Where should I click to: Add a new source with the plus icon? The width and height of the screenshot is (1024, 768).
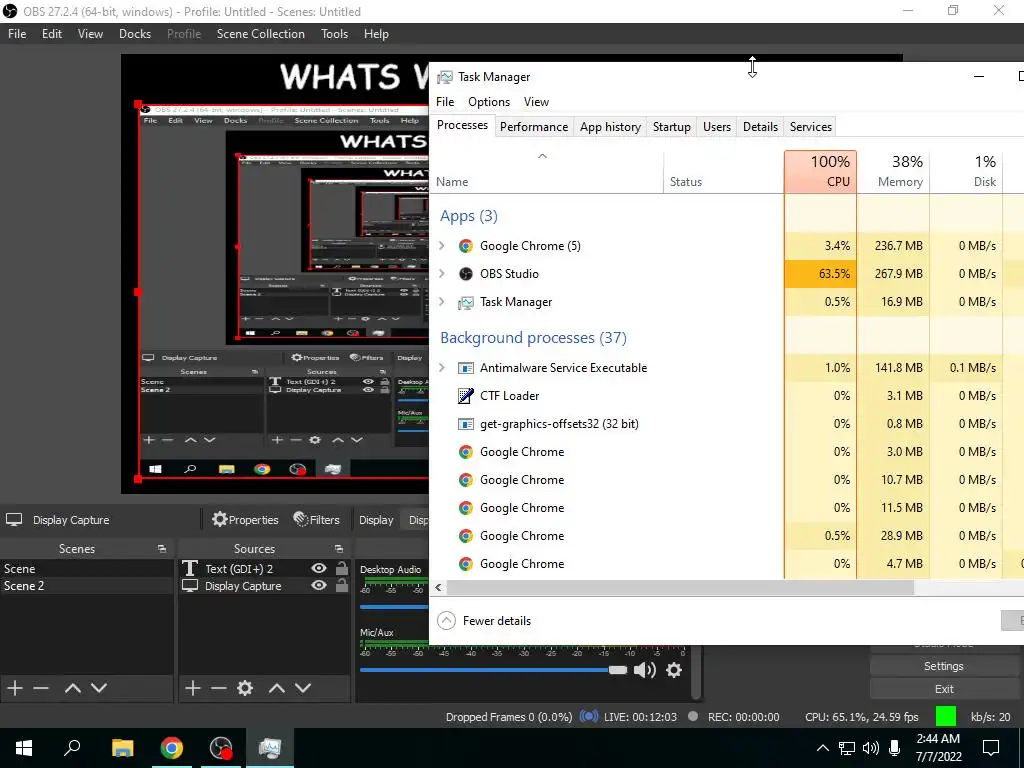coord(193,688)
